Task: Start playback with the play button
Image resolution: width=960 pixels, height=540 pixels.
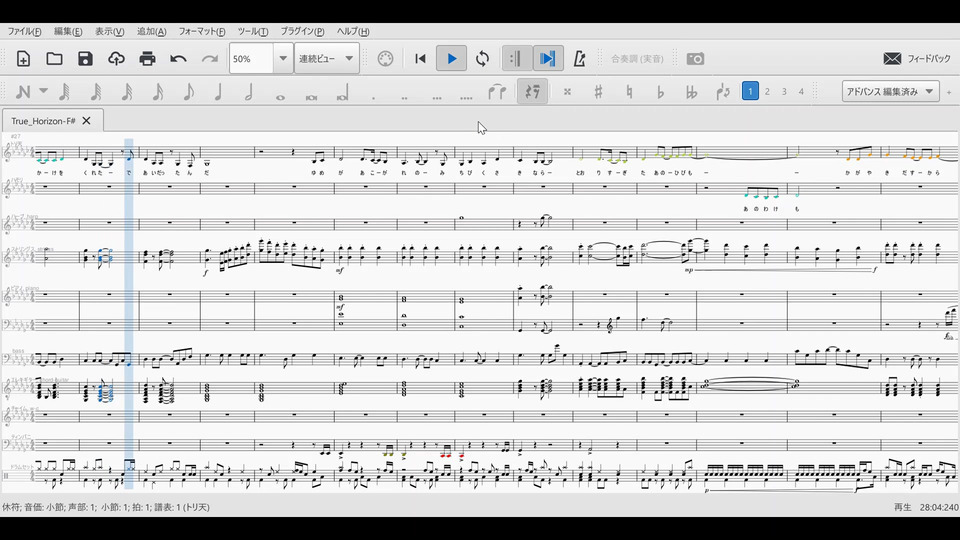Action: point(452,59)
